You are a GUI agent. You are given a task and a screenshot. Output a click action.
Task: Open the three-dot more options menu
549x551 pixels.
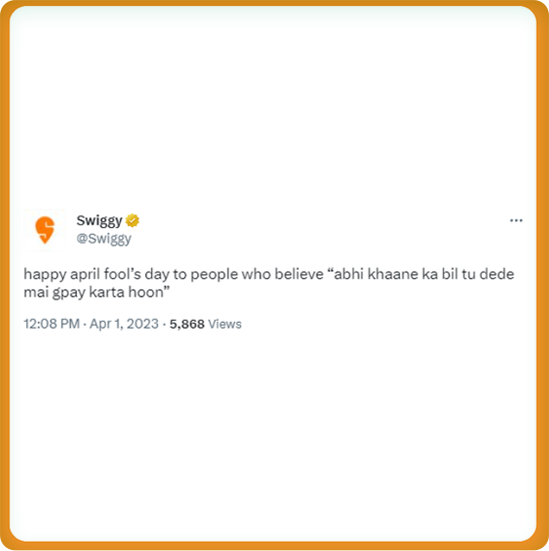(516, 220)
